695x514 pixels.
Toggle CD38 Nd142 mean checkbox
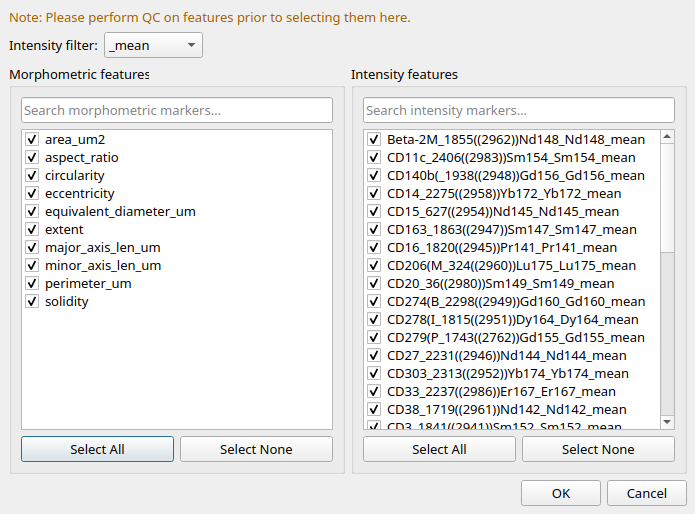click(x=374, y=410)
